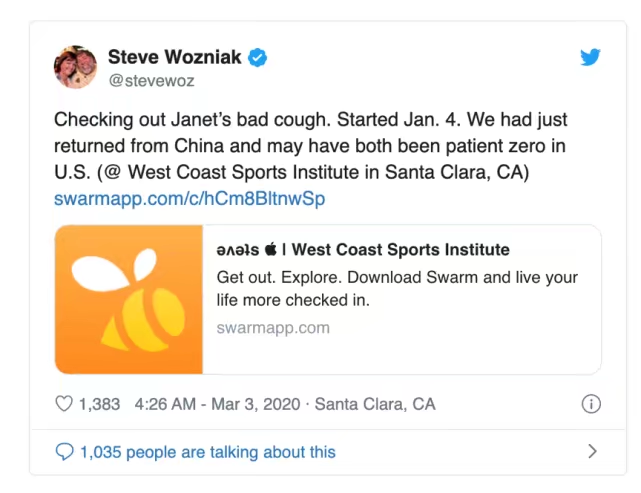This screenshot has height=493, width=641.
Task: Click the swarmapp.com domain in card
Action: (x=273, y=327)
